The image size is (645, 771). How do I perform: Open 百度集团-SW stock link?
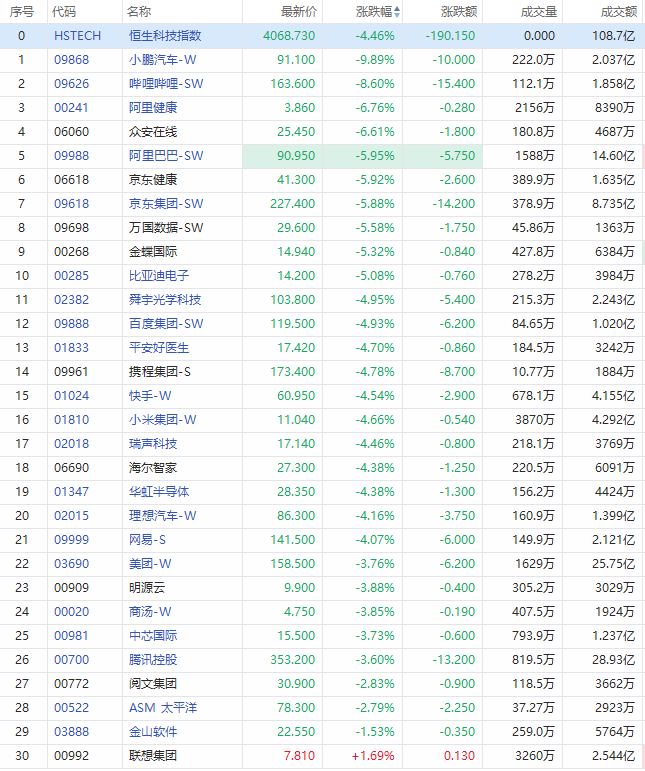pos(166,324)
